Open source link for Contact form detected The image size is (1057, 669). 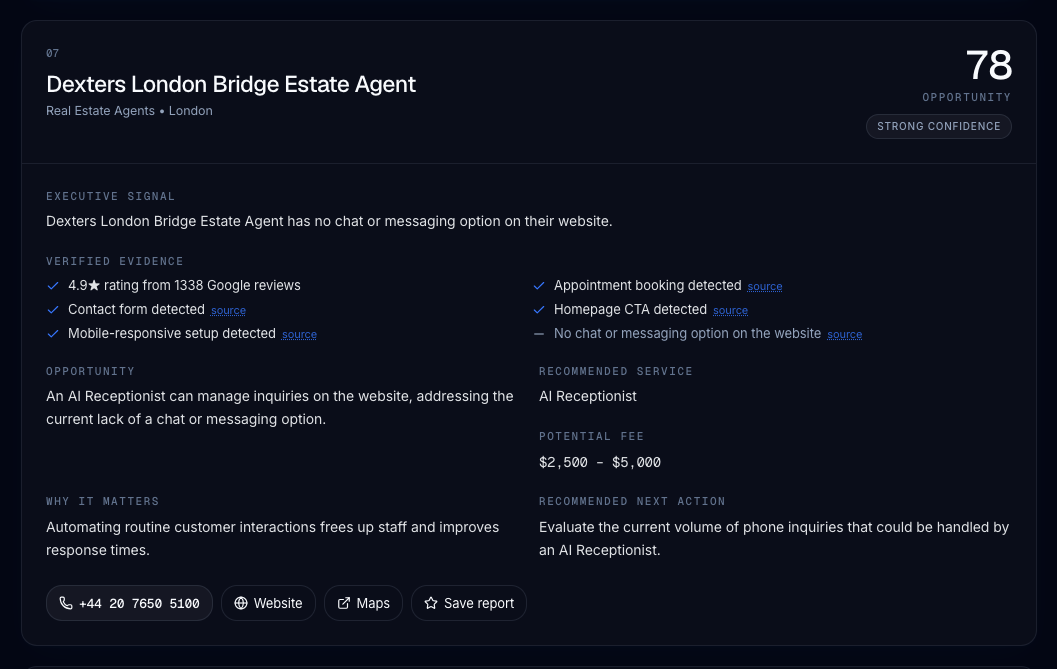(x=229, y=310)
